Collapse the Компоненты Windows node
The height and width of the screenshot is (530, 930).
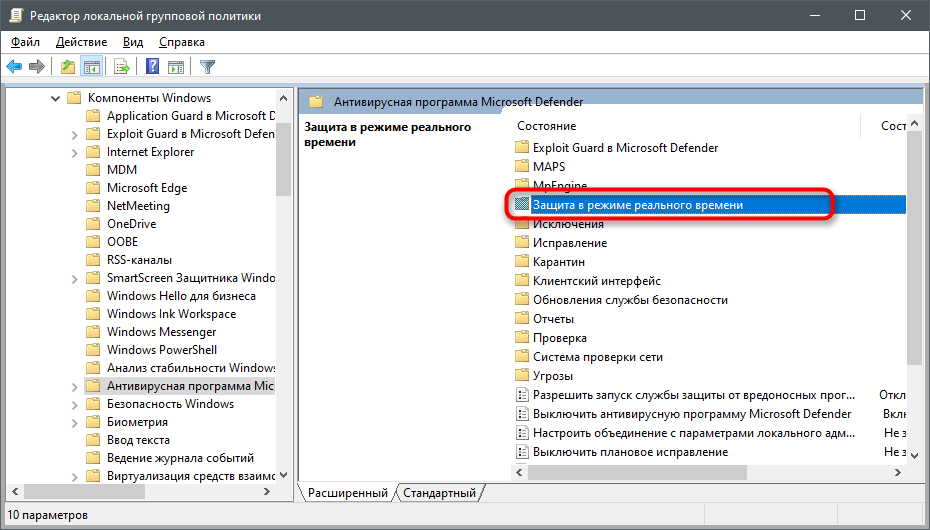pos(55,98)
